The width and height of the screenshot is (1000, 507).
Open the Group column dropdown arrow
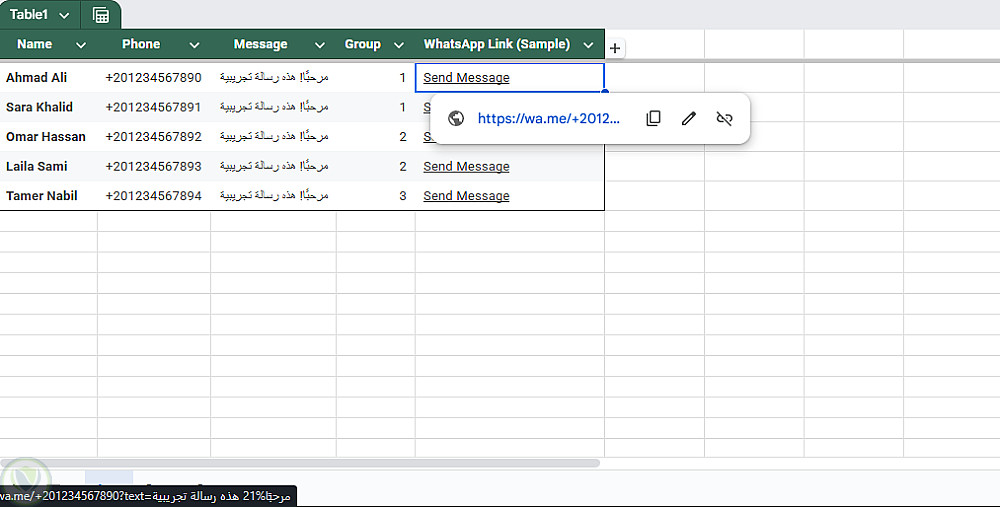(x=399, y=45)
